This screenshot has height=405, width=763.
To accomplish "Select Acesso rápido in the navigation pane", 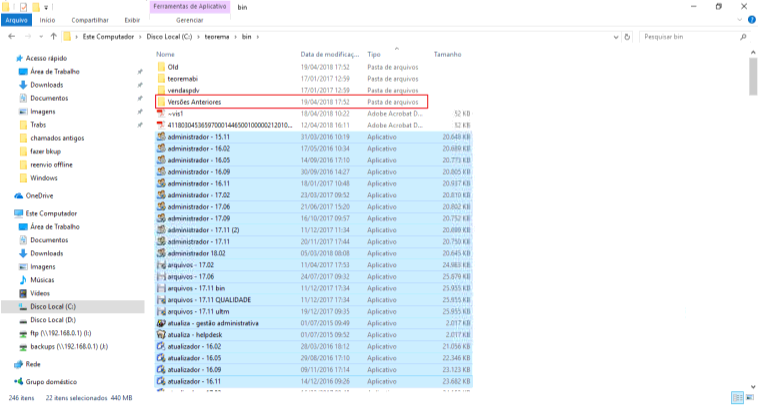I will coord(46,58).
